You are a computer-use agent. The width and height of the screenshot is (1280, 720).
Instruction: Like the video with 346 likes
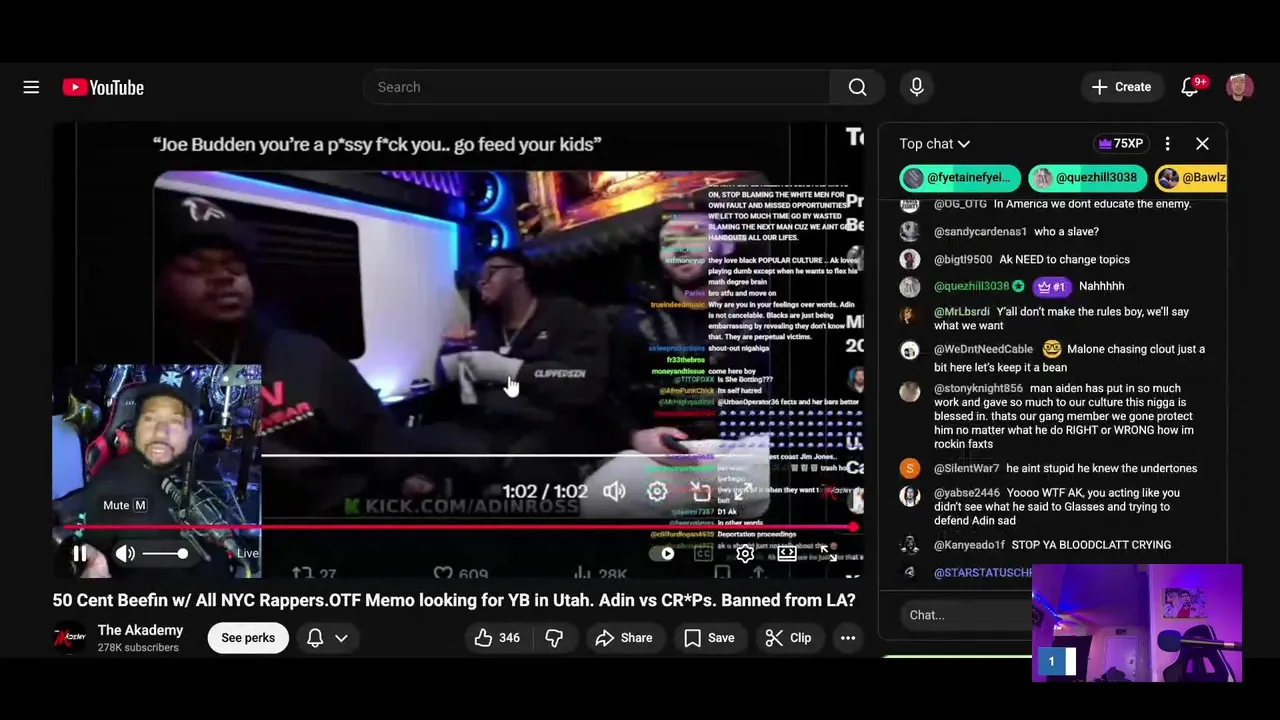click(497, 638)
